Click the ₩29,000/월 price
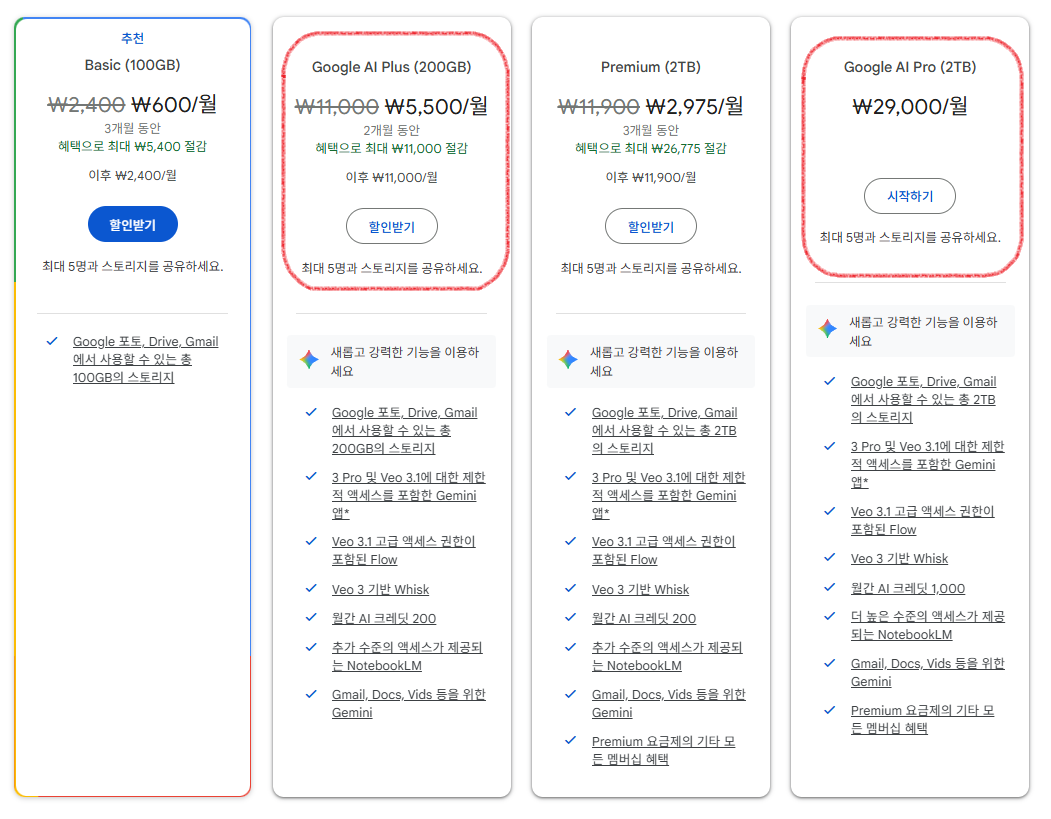The image size is (1051, 819). coord(910,107)
